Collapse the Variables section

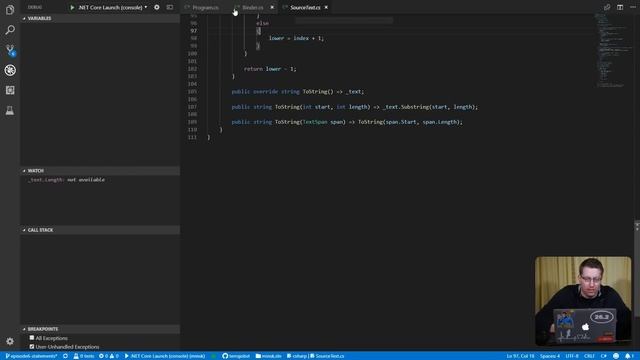100,18
